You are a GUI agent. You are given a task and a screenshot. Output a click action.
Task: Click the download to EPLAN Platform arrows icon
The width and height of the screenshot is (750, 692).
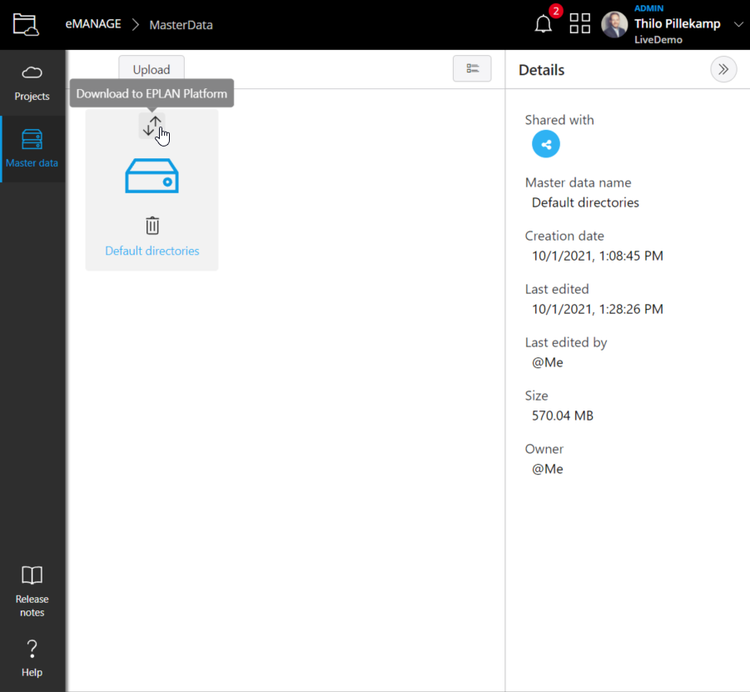tap(151, 126)
